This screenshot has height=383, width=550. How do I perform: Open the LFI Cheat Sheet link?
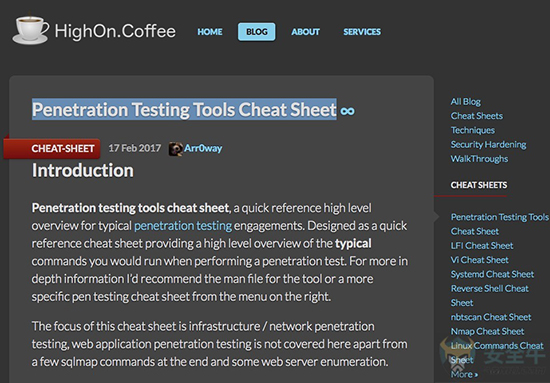[482, 246]
